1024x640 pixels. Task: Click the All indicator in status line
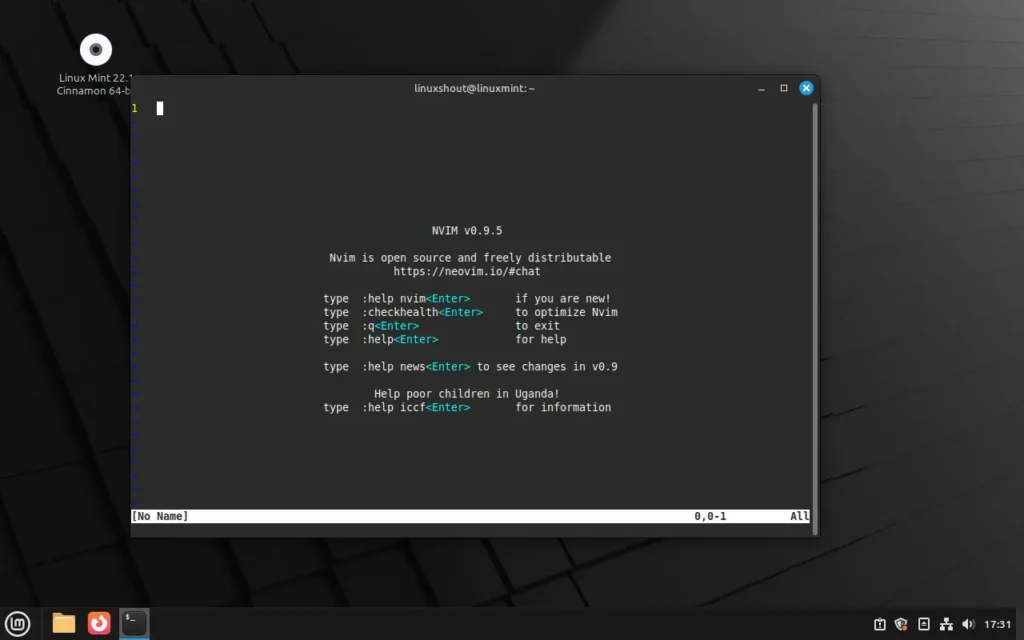(x=799, y=516)
